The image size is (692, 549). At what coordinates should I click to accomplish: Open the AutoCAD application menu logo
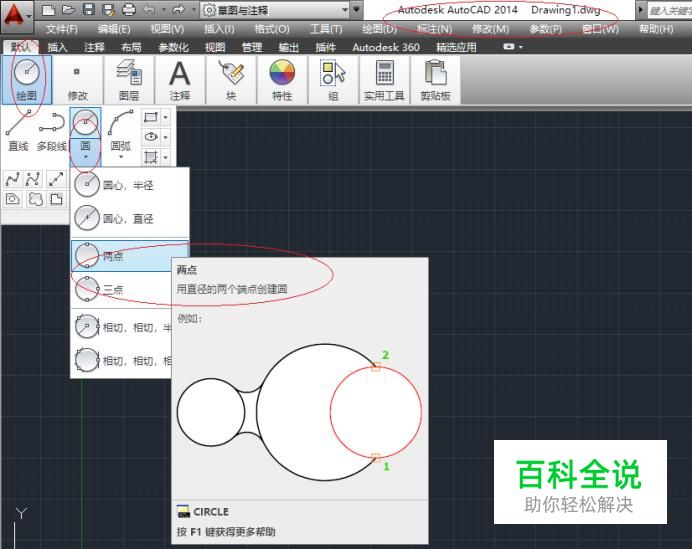click(16, 16)
